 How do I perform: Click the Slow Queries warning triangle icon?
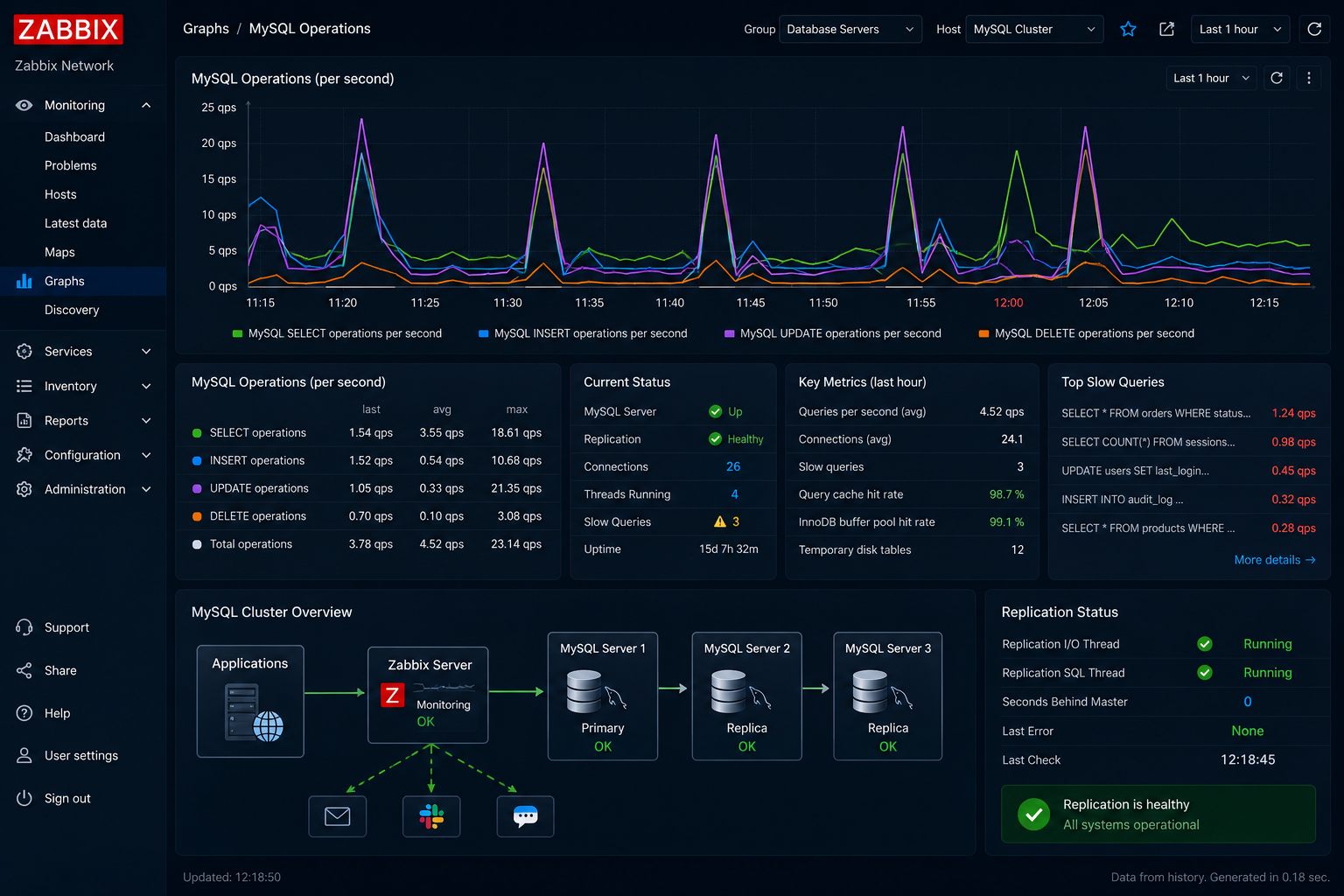pos(720,521)
